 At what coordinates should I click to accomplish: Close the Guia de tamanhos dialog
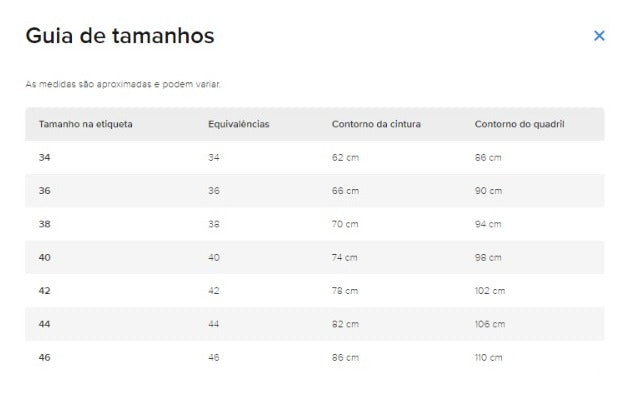pyautogui.click(x=599, y=36)
